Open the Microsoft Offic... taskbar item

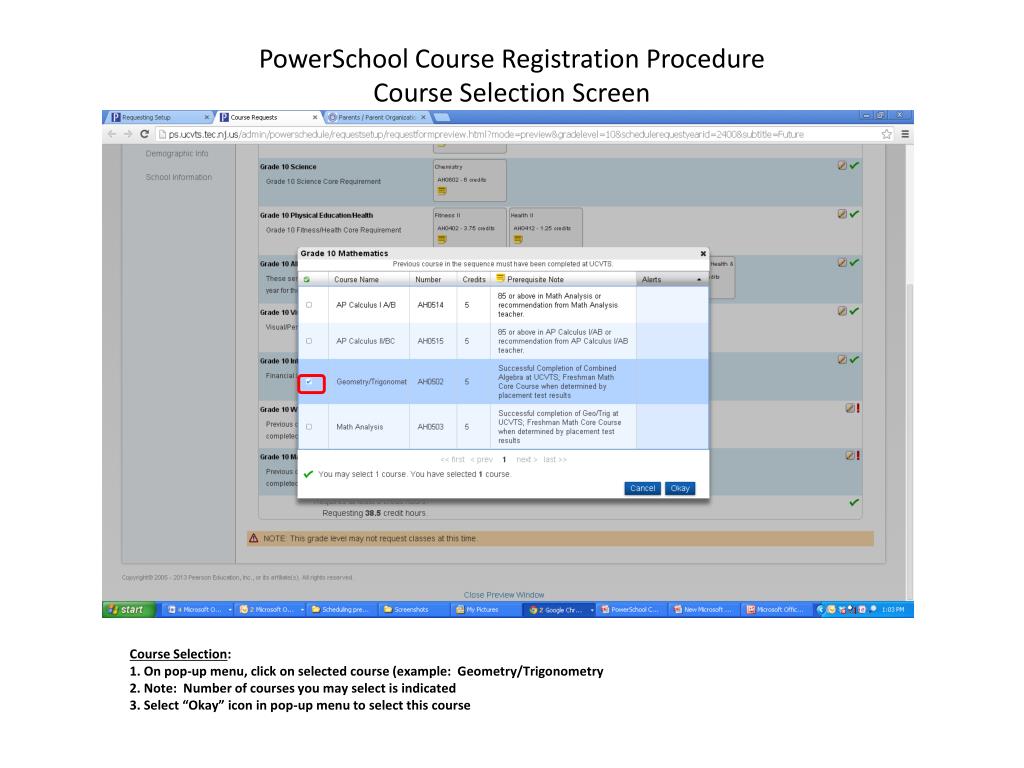tap(776, 609)
